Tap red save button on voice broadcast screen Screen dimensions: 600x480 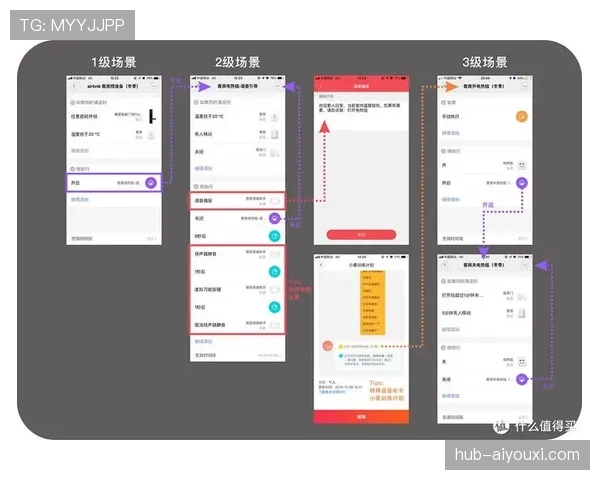click(361, 235)
